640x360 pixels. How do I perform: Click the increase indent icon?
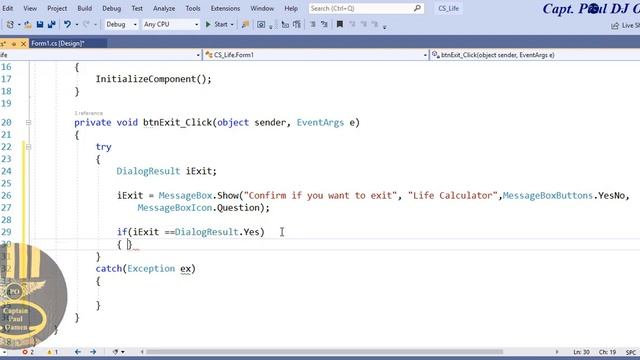(324, 24)
